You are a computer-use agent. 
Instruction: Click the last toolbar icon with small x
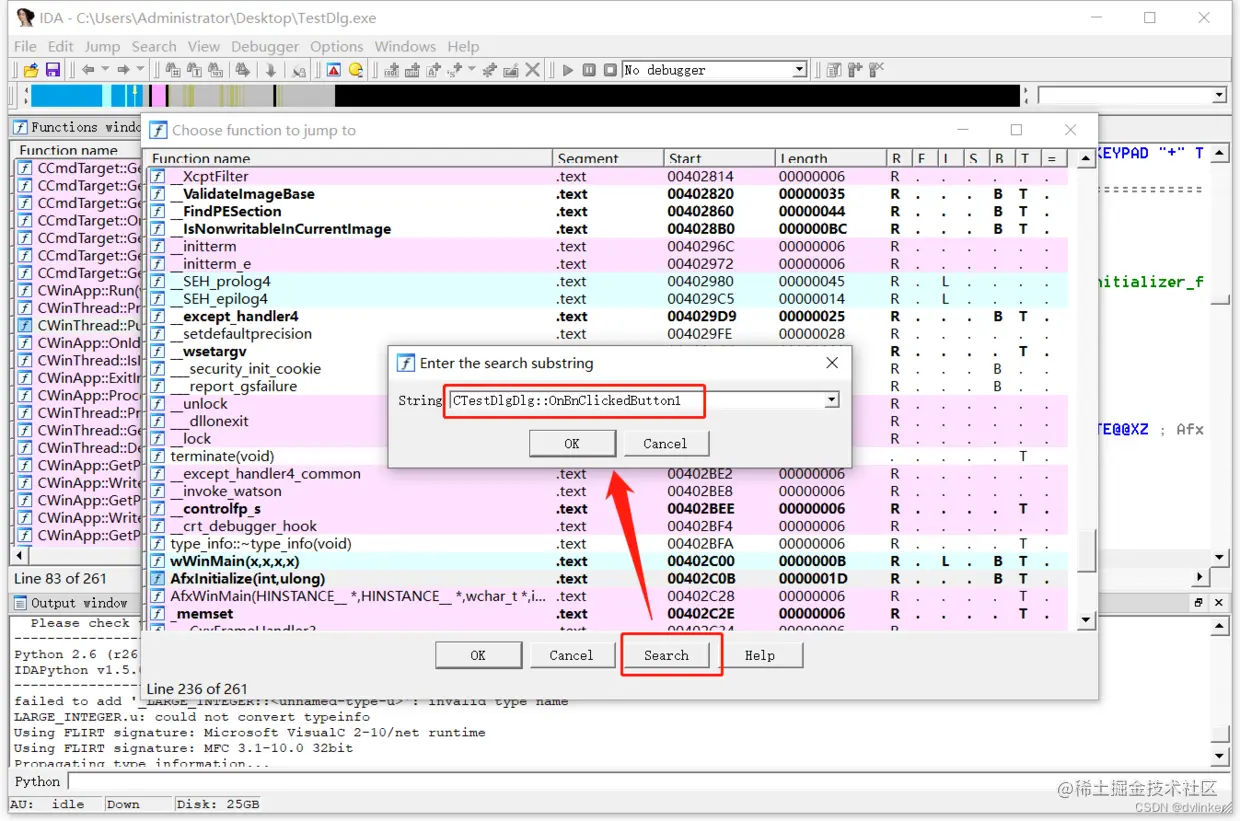(x=876, y=70)
